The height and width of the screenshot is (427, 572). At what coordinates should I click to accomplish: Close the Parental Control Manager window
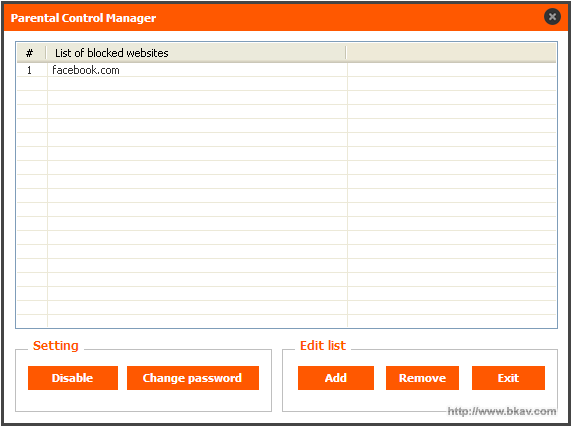[552, 17]
